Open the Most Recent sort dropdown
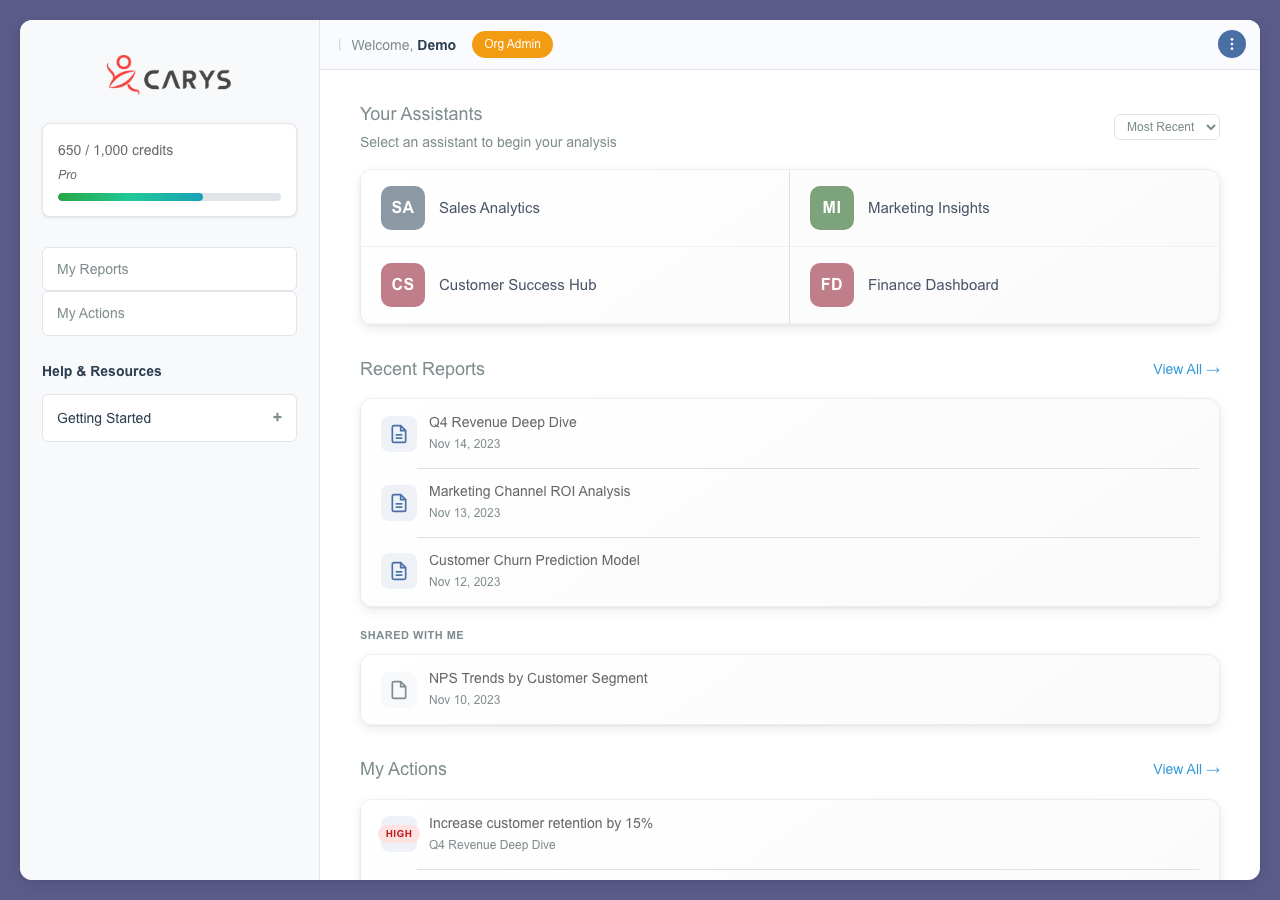1280x900 pixels. 1167,127
